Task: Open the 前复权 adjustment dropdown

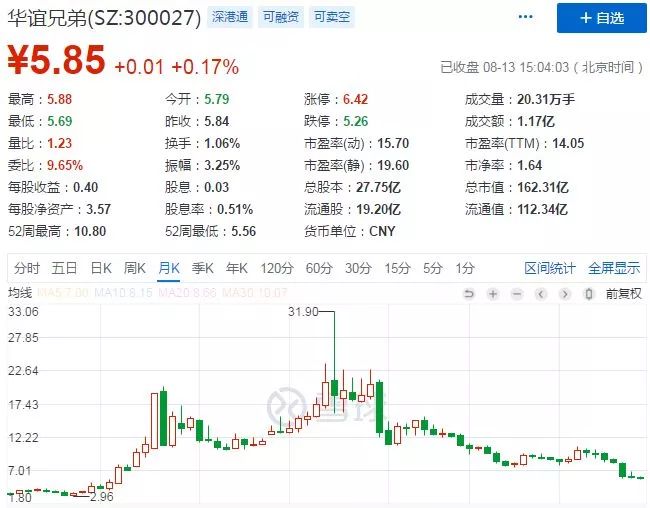Action: coord(623,294)
